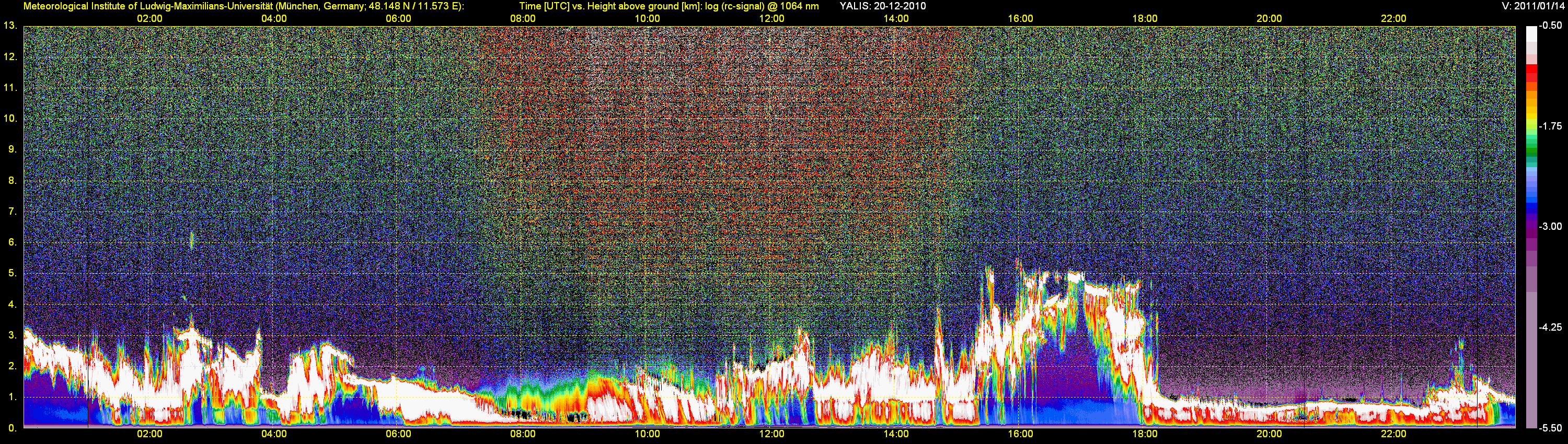1568x444 pixels.
Task: Click the 7. km height axis label
Action: point(13,212)
